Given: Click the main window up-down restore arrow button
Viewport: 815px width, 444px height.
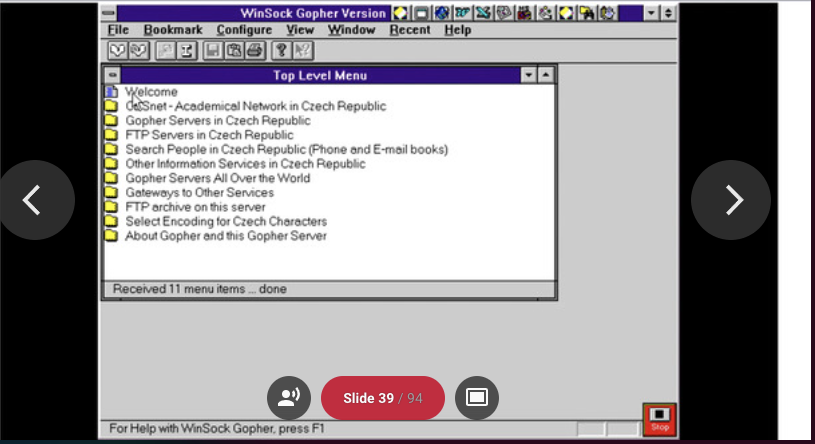Looking at the screenshot, I should 668,13.
